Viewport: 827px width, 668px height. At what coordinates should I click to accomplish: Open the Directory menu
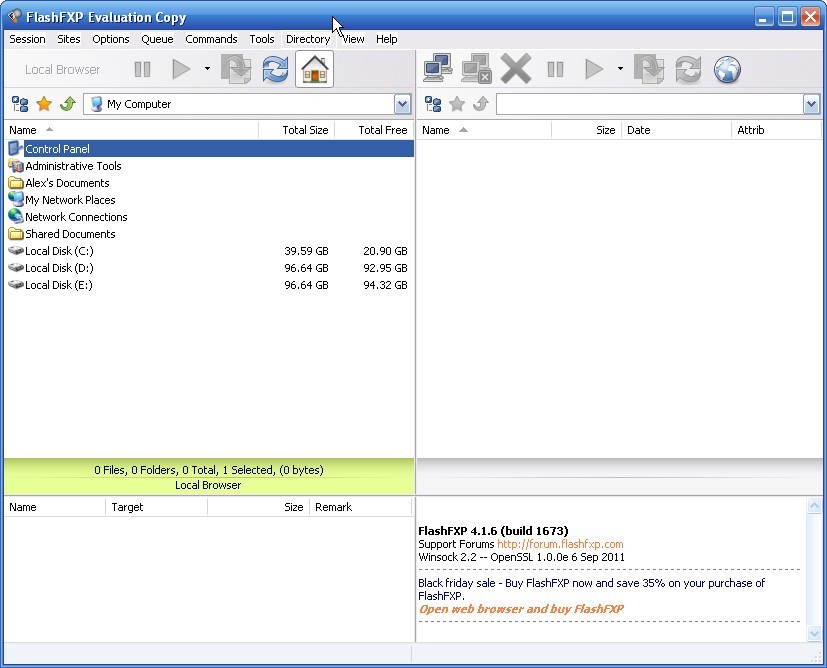coord(307,39)
